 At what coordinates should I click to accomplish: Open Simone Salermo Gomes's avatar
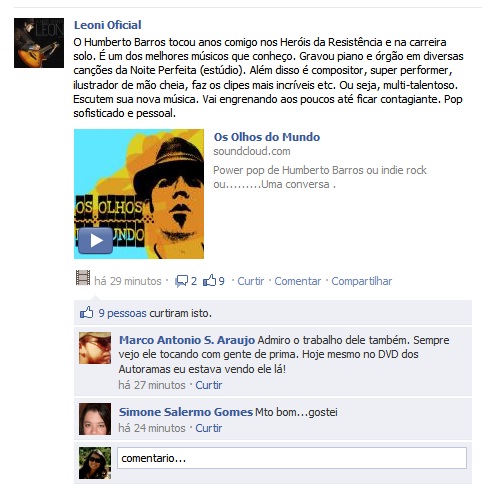[x=95, y=419]
